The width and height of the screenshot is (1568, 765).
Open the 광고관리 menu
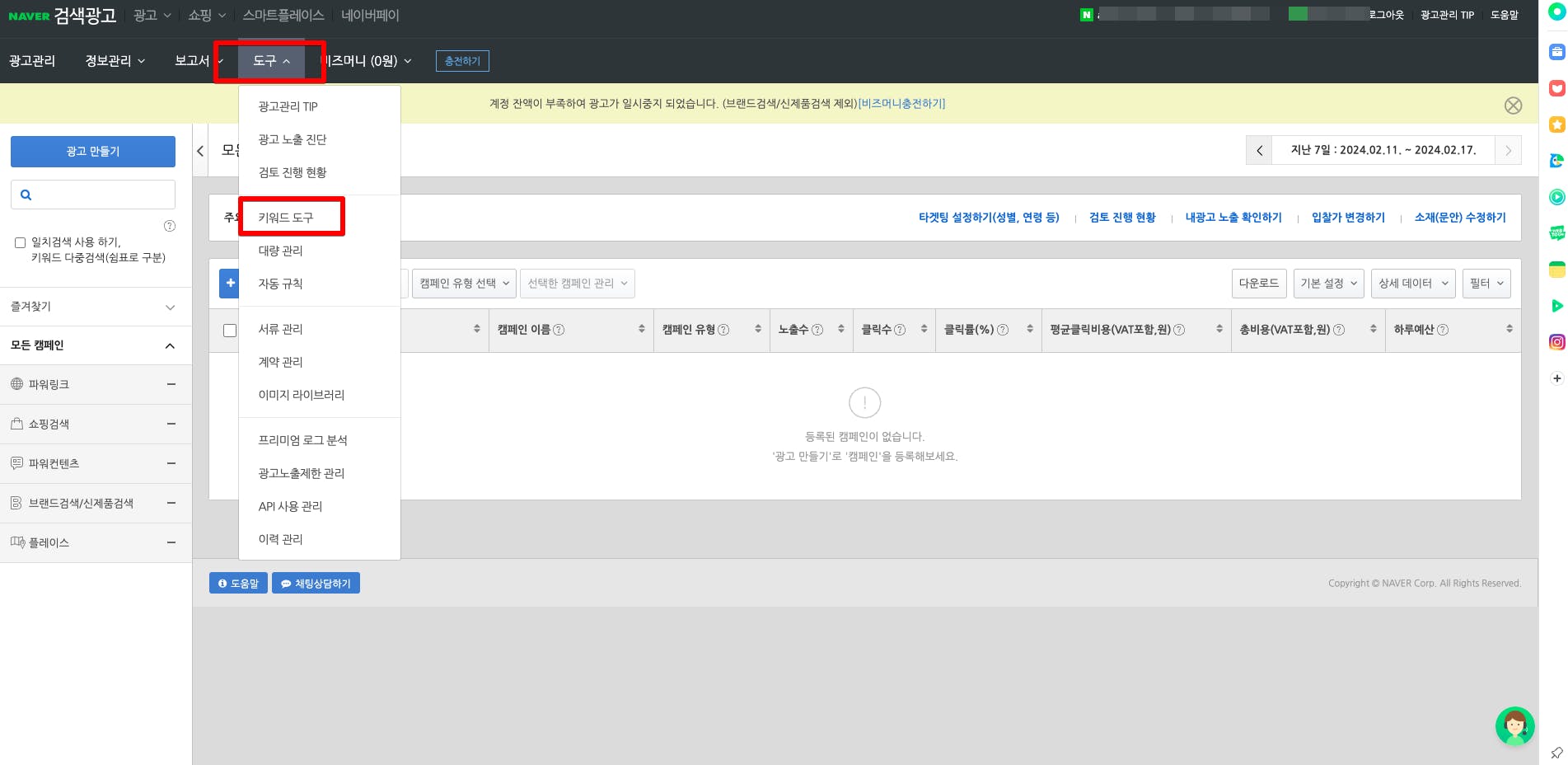click(x=32, y=61)
